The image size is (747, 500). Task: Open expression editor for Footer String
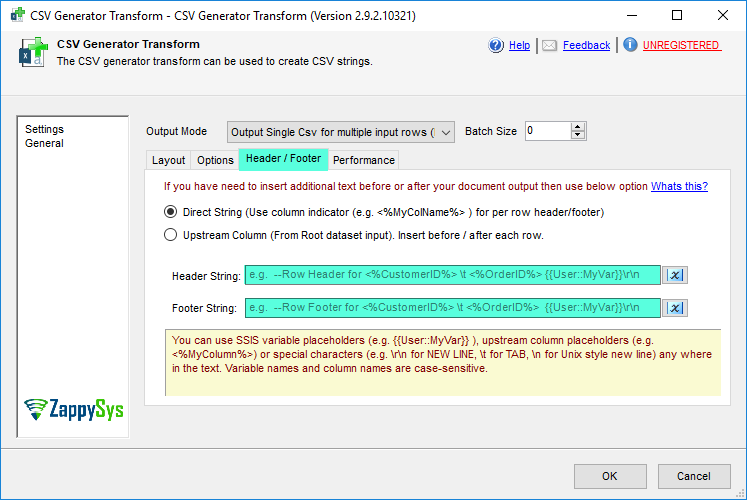(675, 308)
